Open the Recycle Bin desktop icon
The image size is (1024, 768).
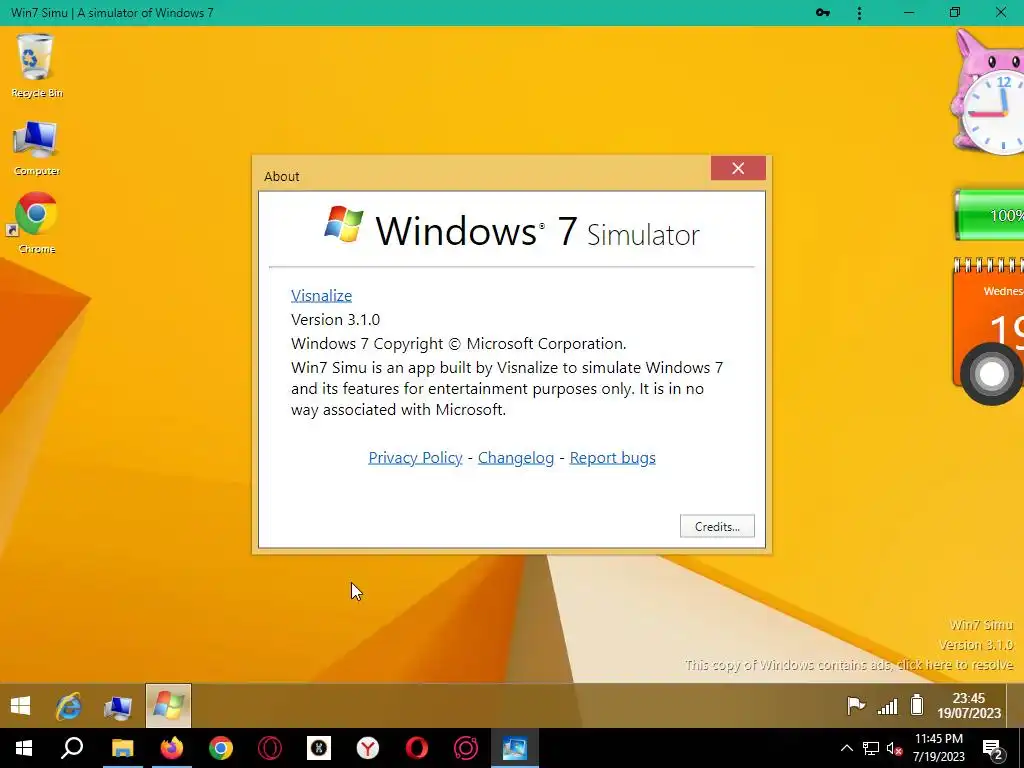point(37,66)
